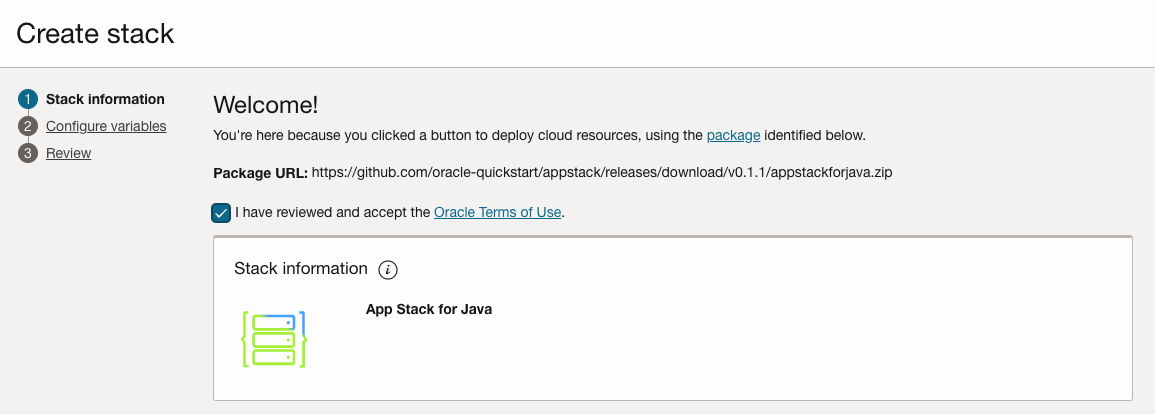The height and width of the screenshot is (414, 1155).
Task: Click the 'I have reviewed and accept' label
Action: tap(332, 212)
